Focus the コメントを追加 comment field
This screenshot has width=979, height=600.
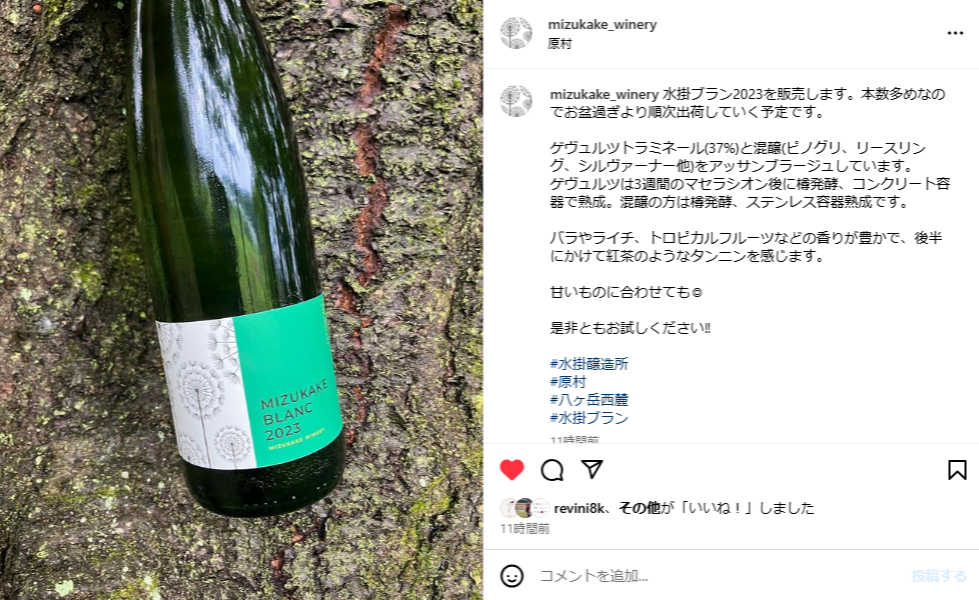(x=718, y=576)
